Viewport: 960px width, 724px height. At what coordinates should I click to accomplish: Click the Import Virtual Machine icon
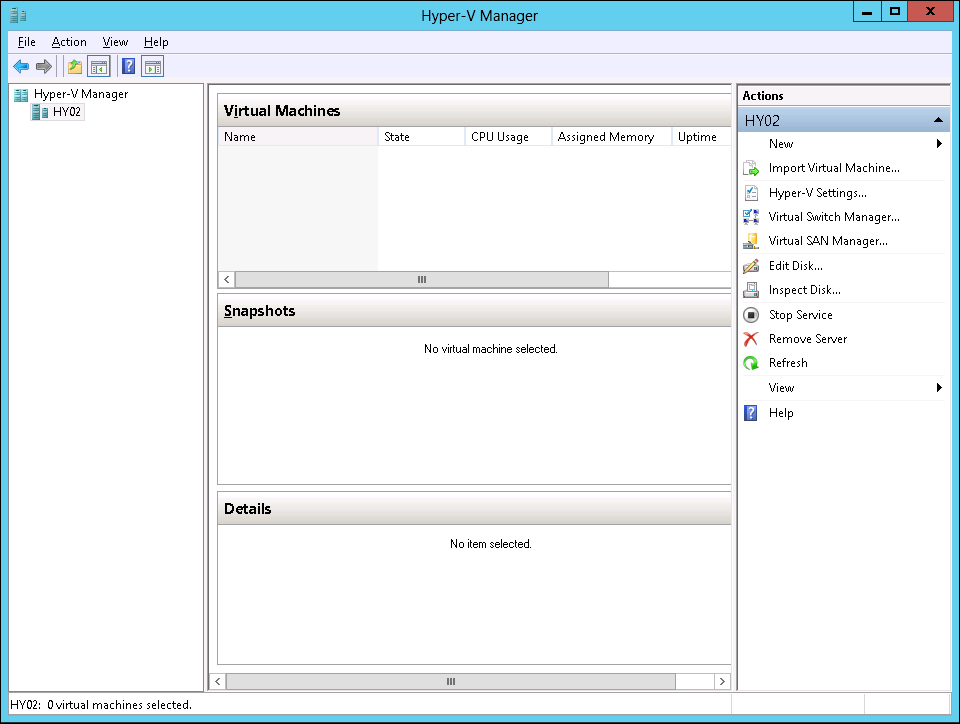click(x=751, y=168)
